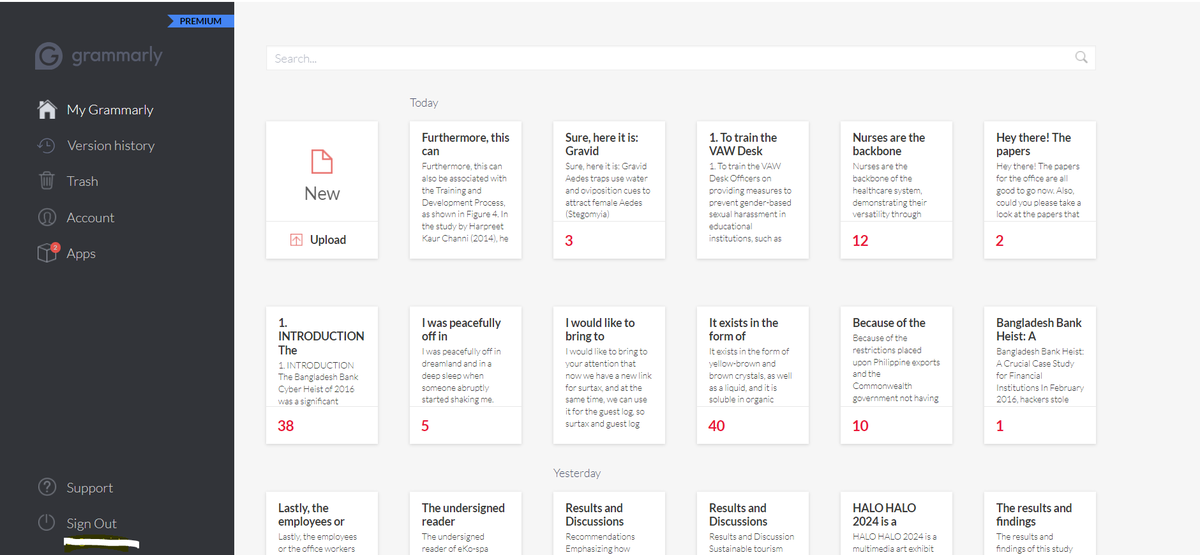
Task: Click issue count 38 on INTRODUCTION card
Action: (x=286, y=426)
